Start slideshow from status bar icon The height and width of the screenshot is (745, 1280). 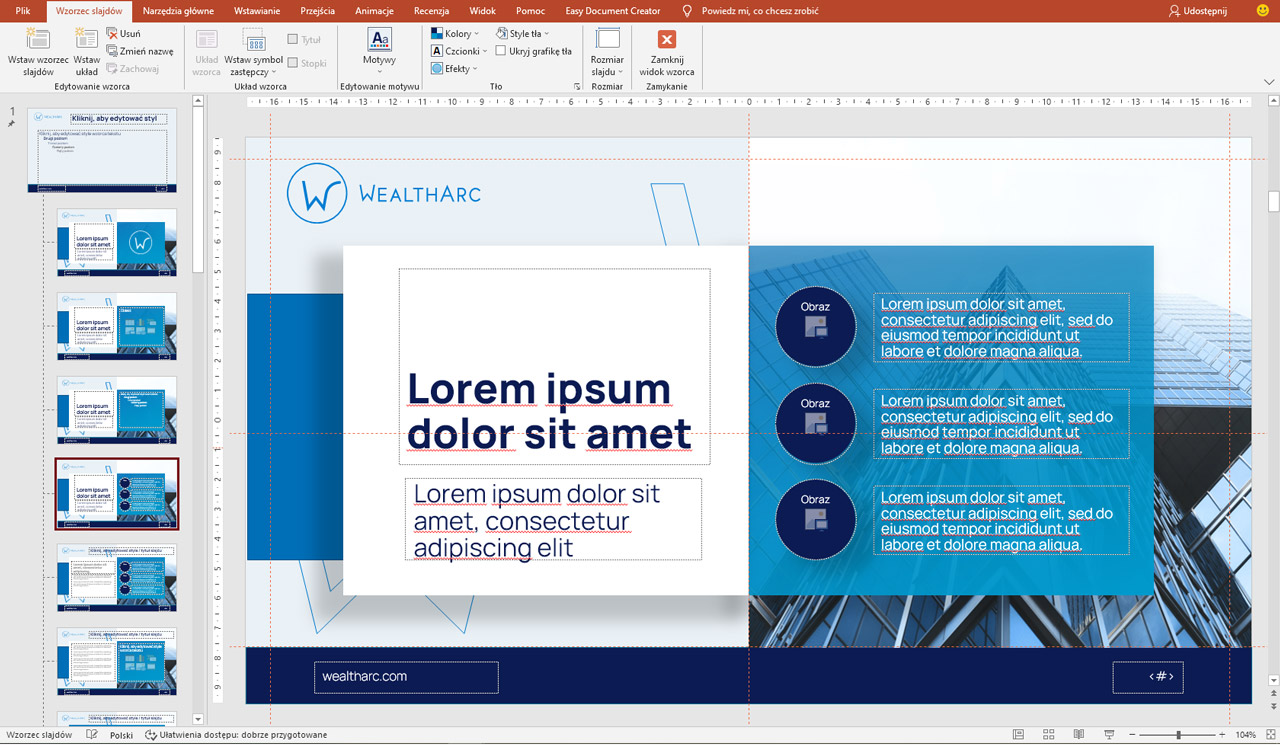pos(1108,735)
